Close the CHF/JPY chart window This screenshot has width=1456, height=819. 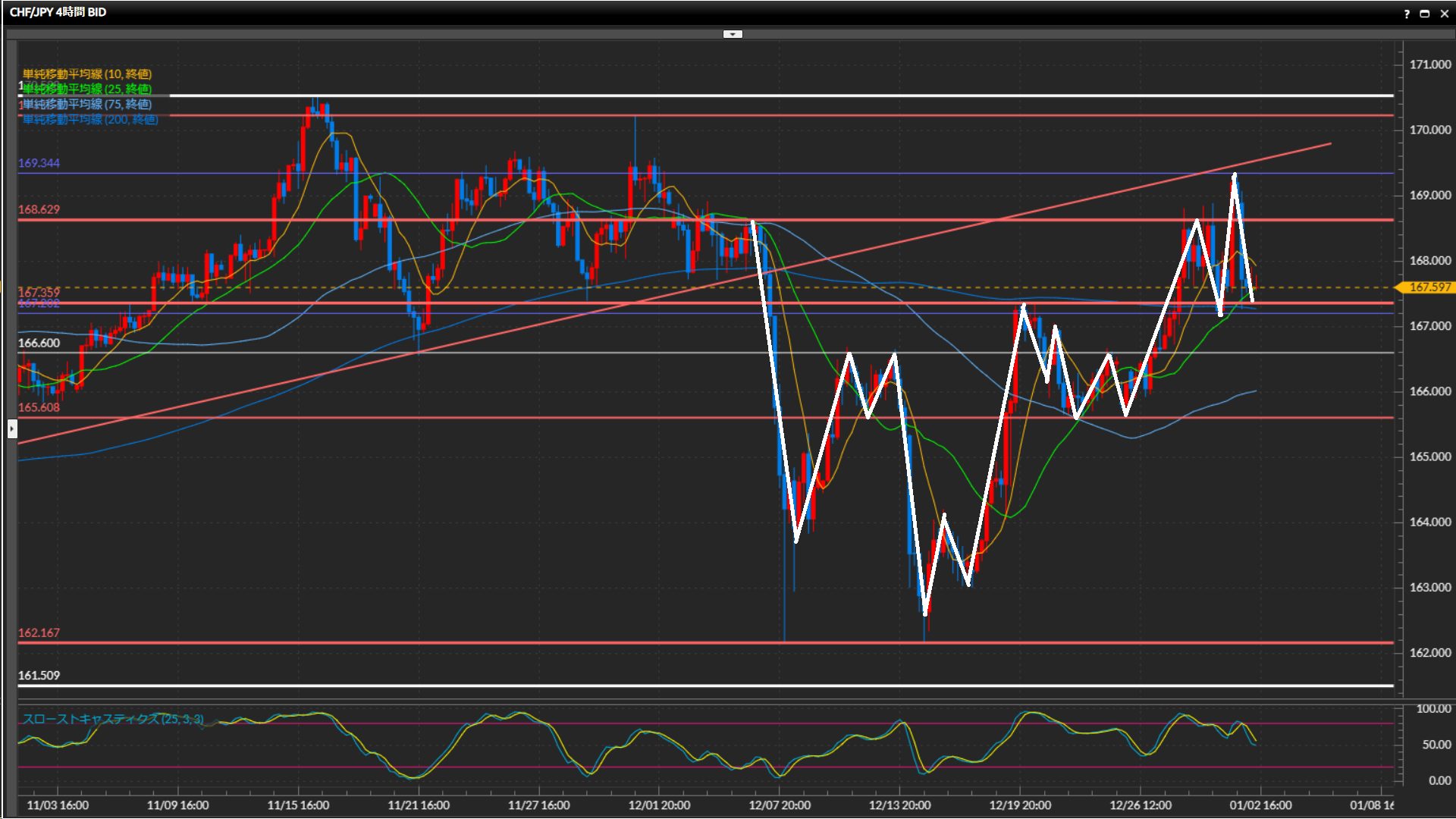pyautogui.click(x=1444, y=14)
